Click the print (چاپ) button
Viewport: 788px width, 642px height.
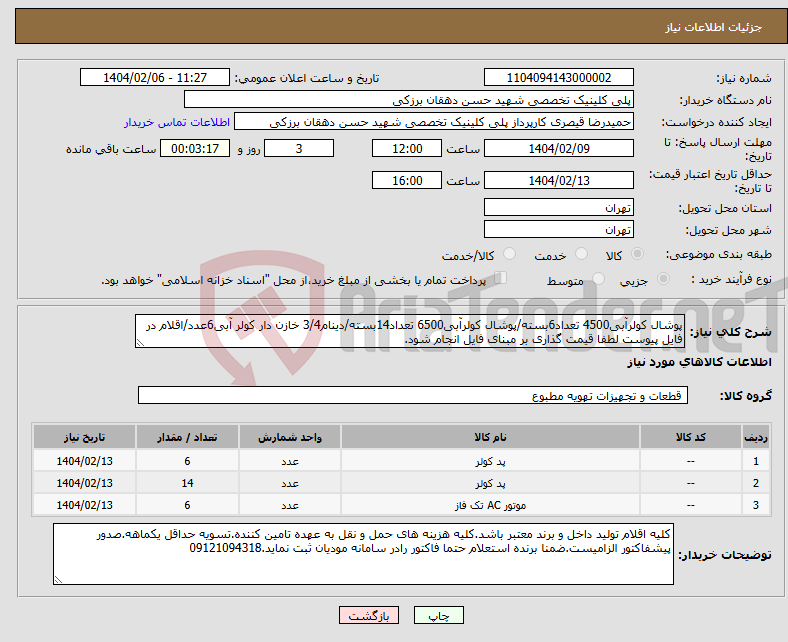[439, 615]
